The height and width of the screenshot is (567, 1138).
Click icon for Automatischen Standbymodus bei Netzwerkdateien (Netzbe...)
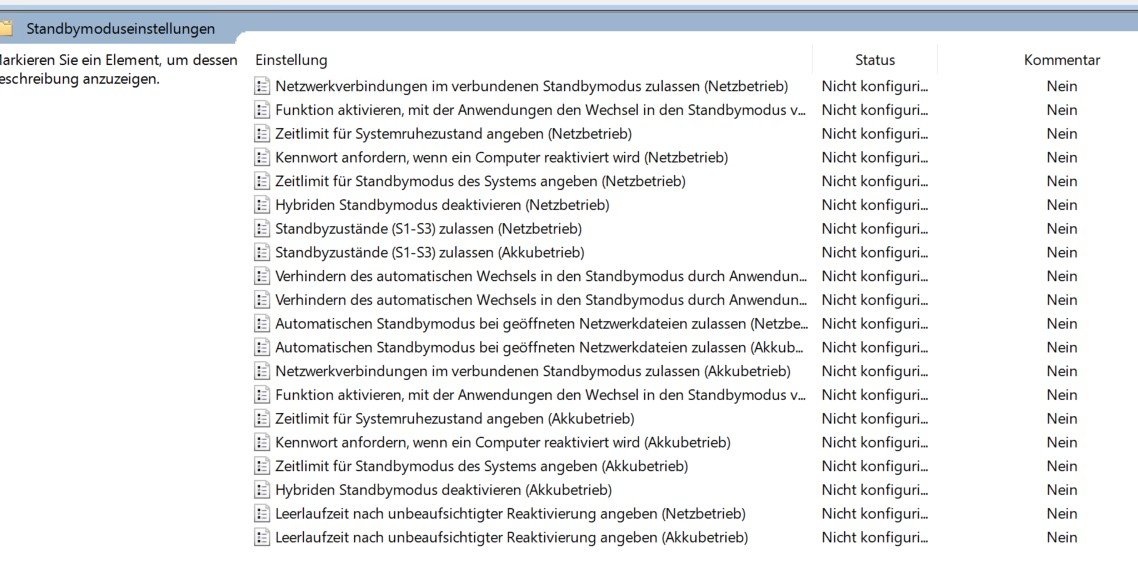coord(261,324)
